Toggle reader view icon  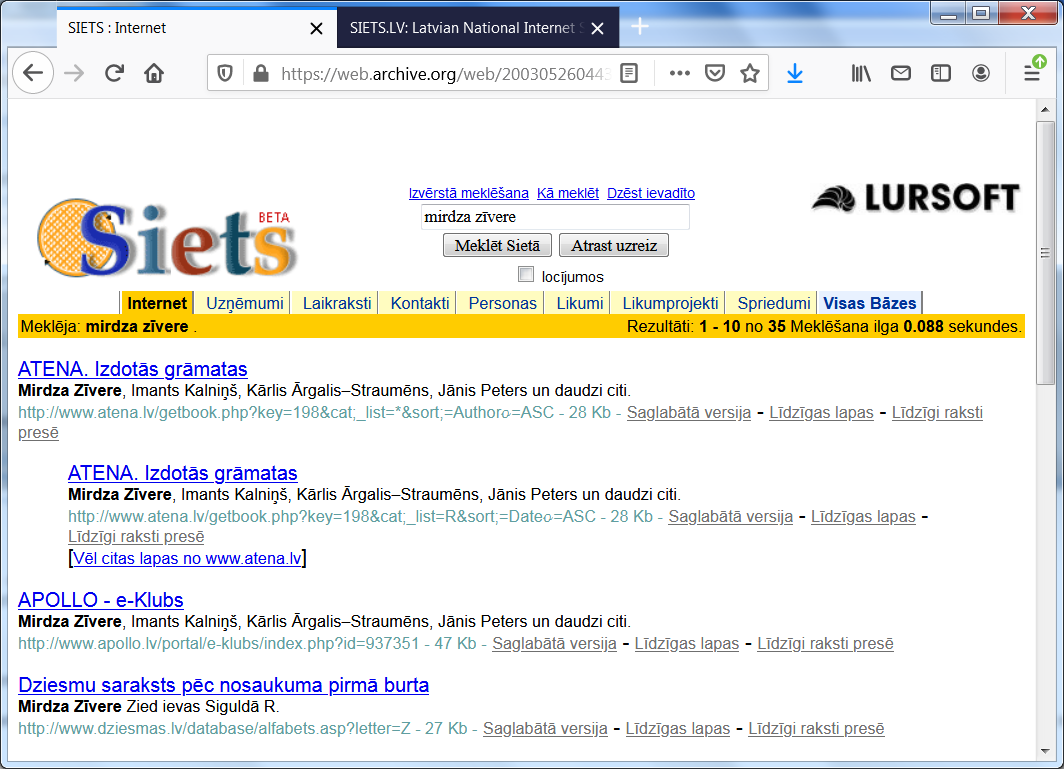pyautogui.click(x=629, y=73)
